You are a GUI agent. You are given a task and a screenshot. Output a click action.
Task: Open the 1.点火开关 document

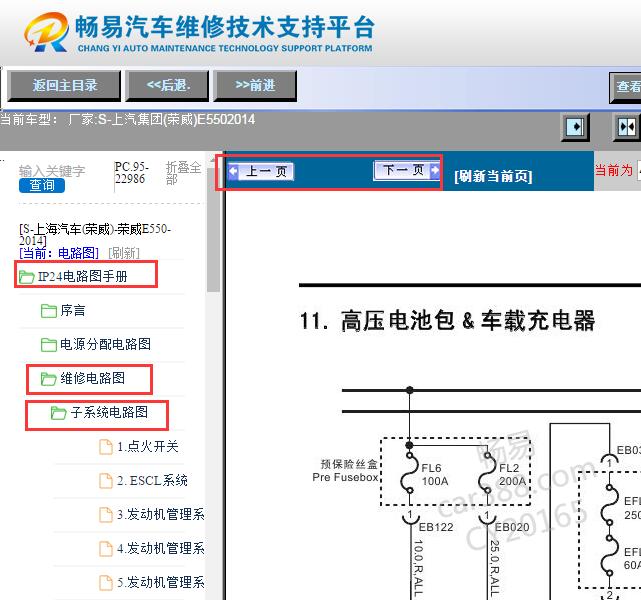tap(148, 446)
